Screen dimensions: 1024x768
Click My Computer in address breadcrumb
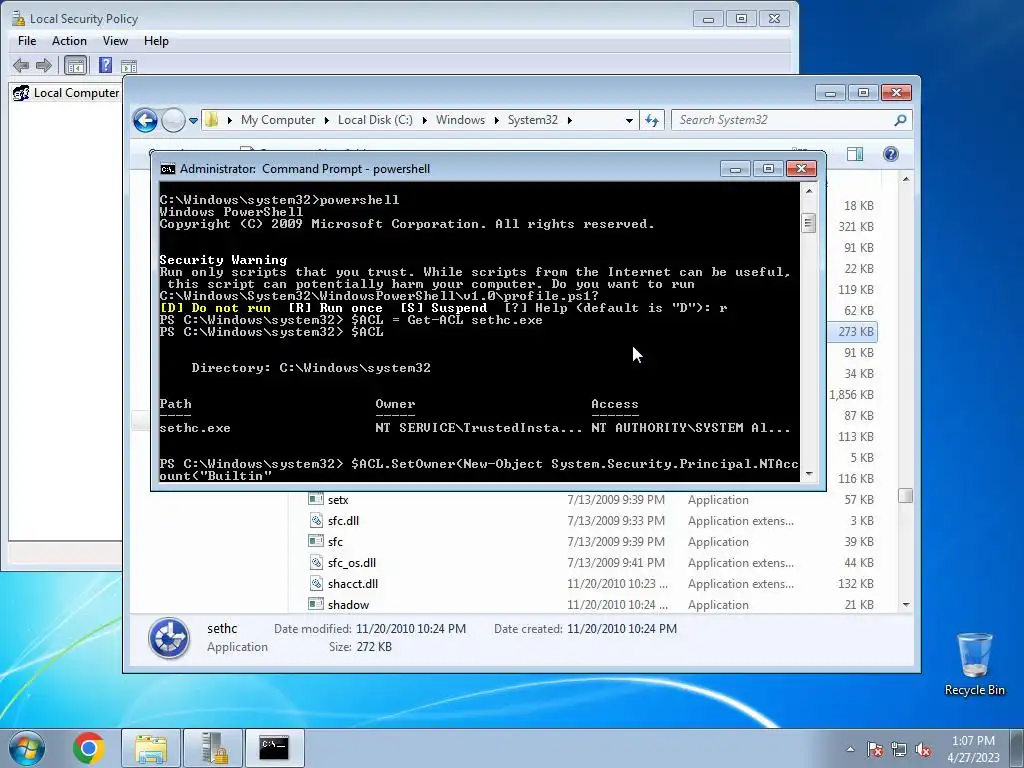click(x=278, y=120)
